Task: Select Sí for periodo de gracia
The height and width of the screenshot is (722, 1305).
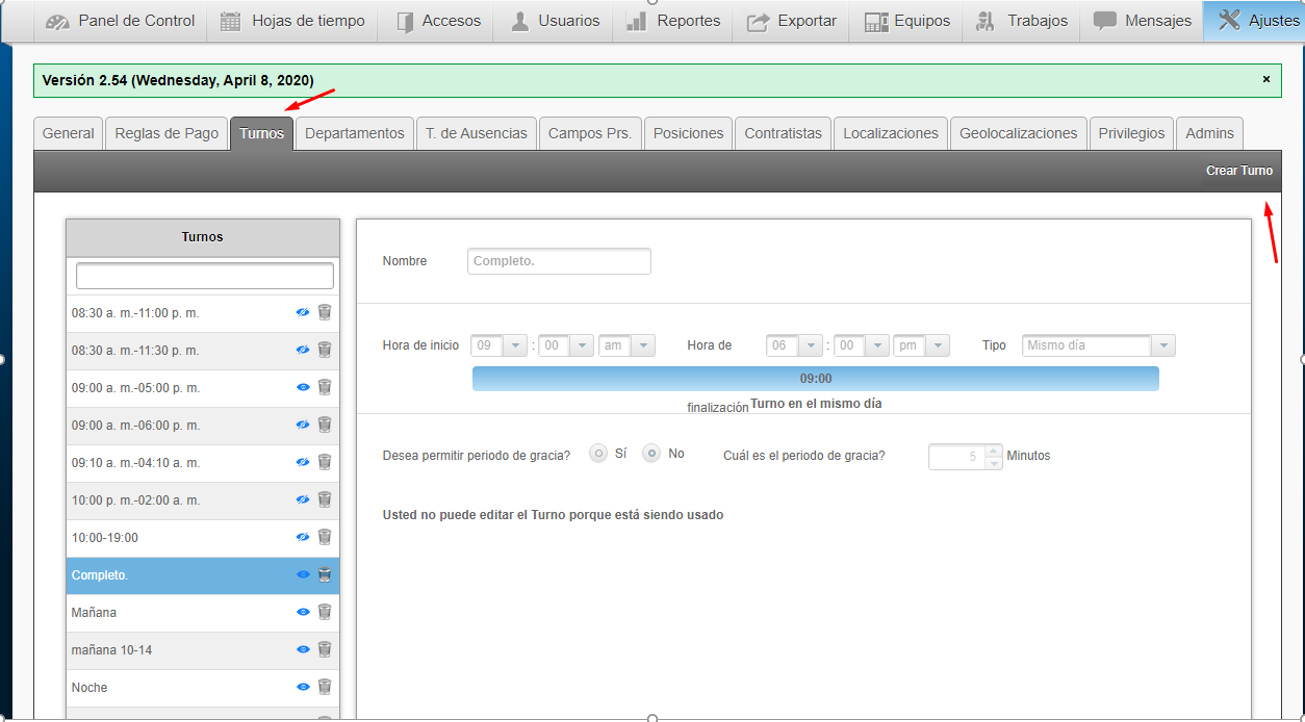Action: click(599, 454)
